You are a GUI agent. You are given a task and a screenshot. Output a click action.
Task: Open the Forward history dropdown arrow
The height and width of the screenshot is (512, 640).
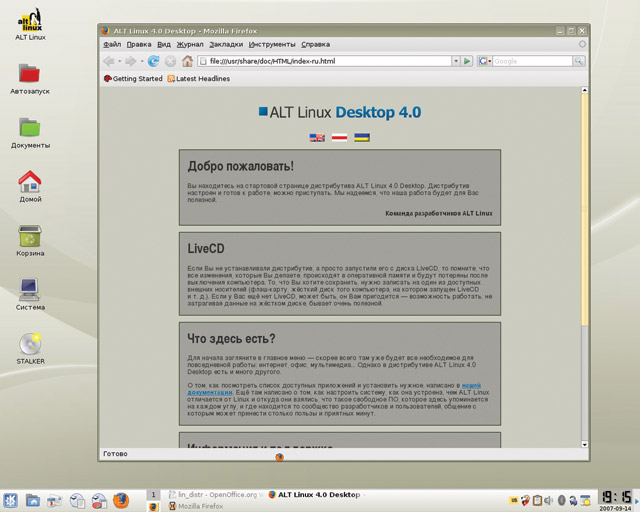coord(141,61)
